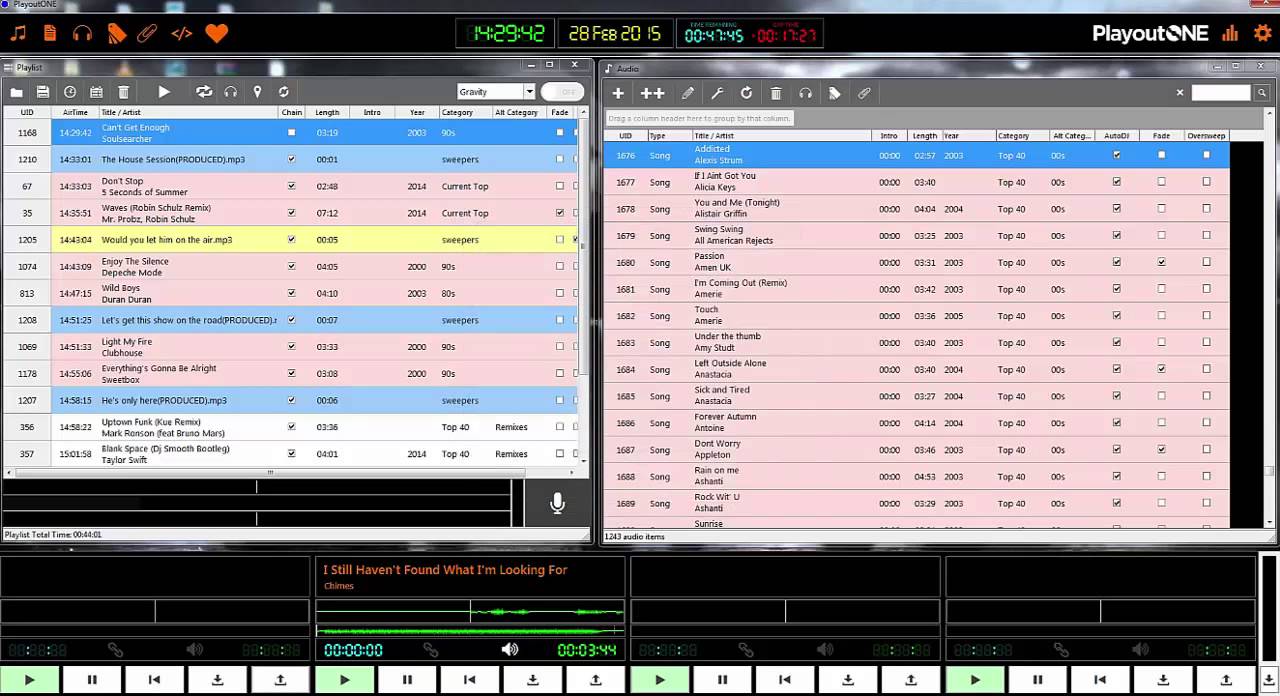Toggle the AutoDJ checkbox for Dont Worry
1280x696 pixels.
click(1116, 450)
